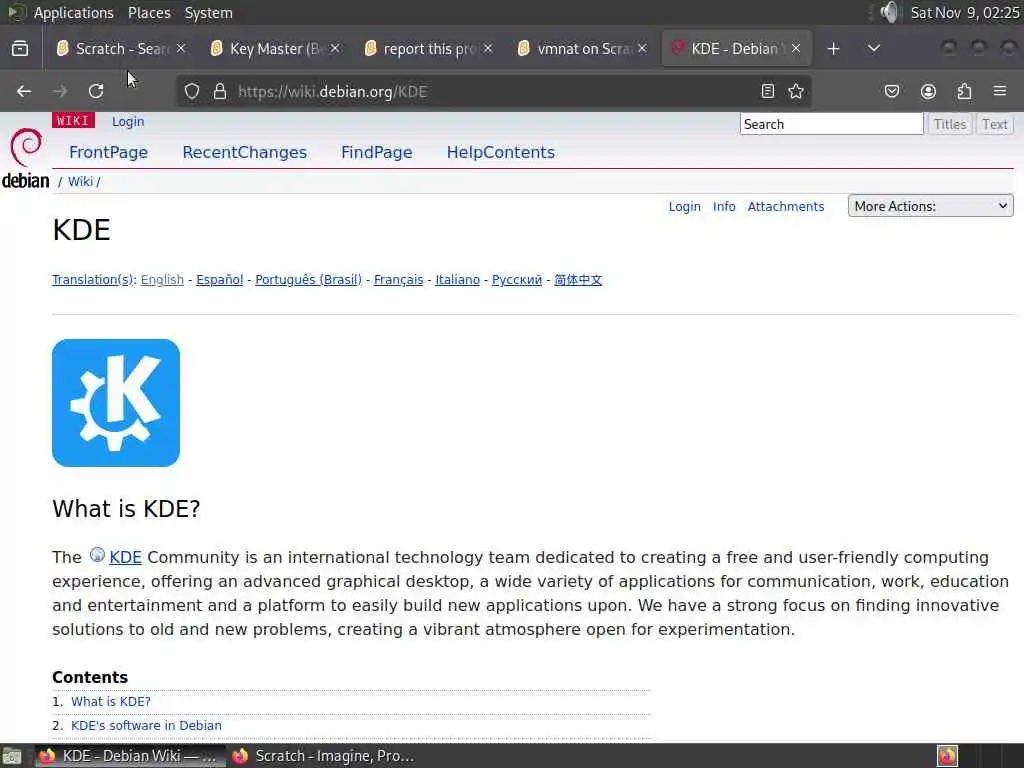
Task: Open the RecentChanges link
Action: coord(245,152)
